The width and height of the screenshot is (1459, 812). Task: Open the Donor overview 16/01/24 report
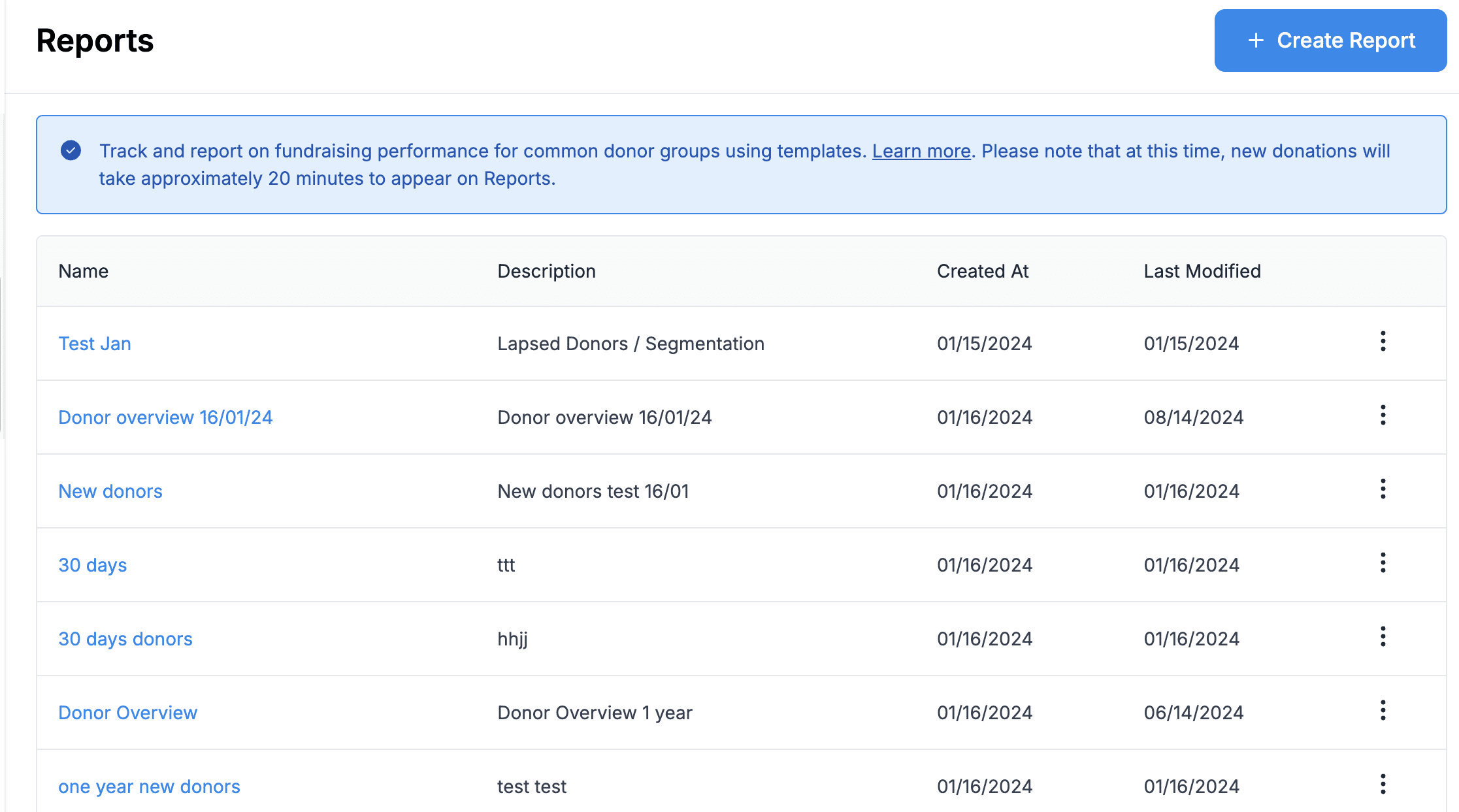pos(165,417)
